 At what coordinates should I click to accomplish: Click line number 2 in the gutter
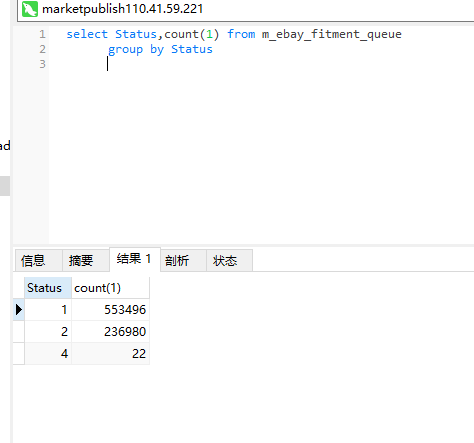coord(42,49)
